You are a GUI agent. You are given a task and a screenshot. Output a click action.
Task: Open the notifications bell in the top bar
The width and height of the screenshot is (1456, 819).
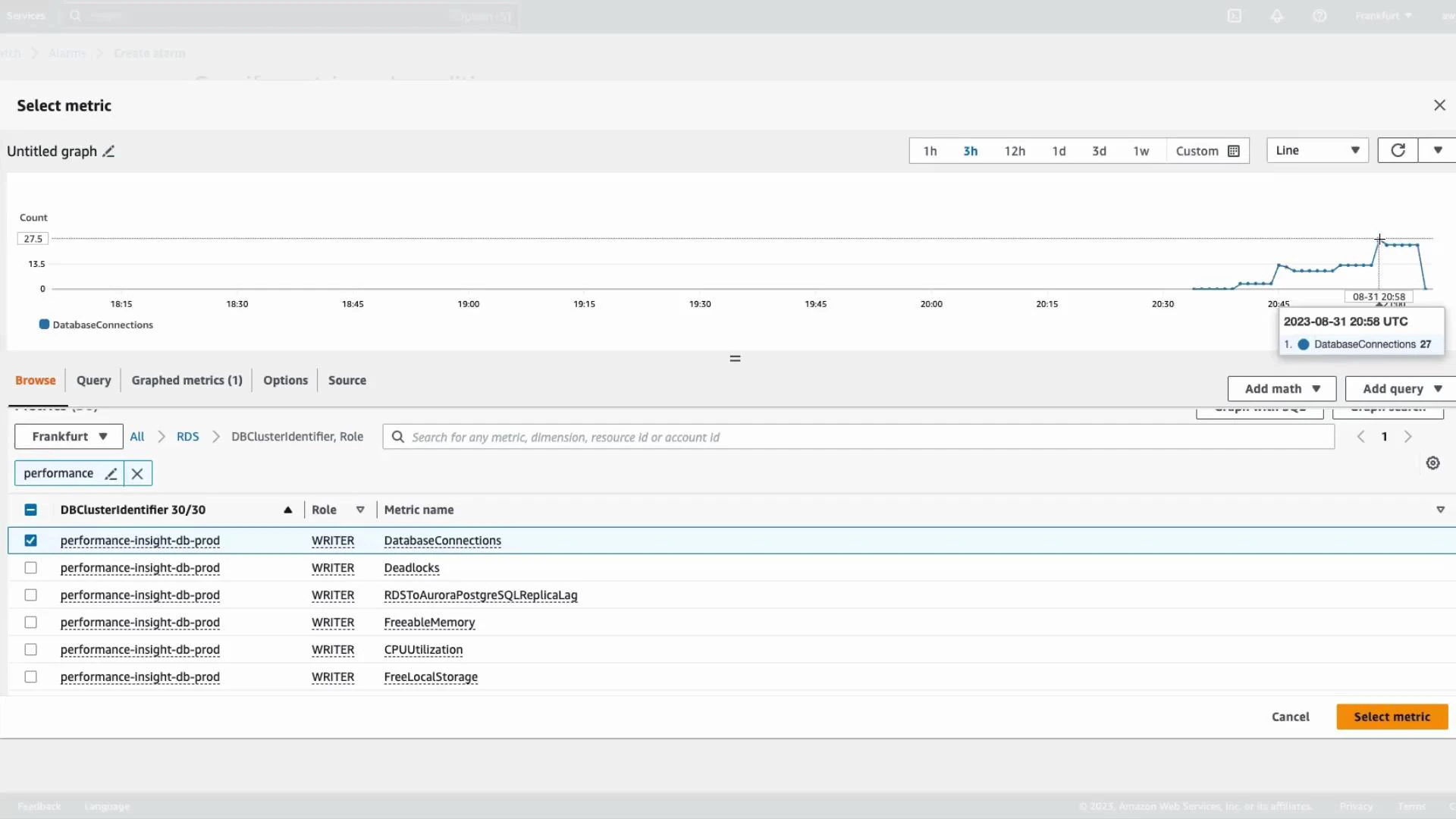point(1277,15)
